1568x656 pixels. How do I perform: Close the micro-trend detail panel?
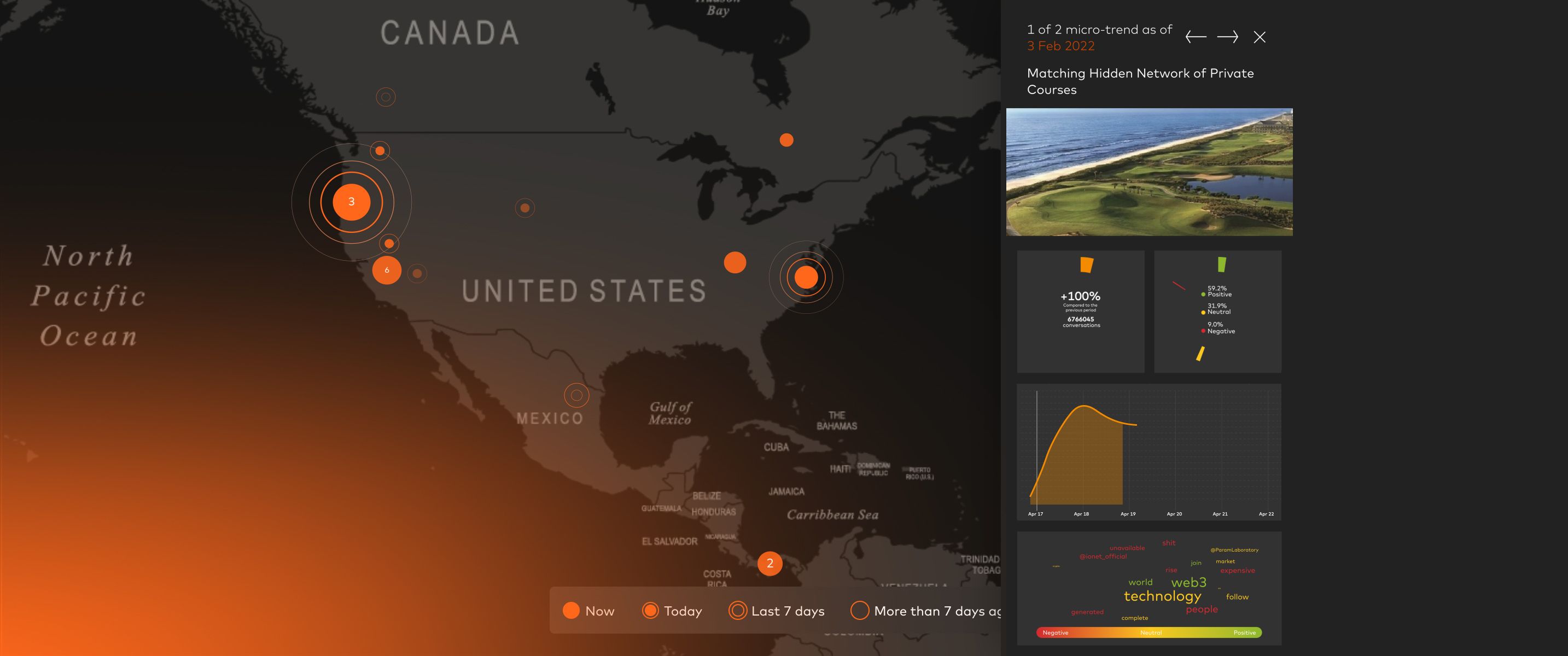(1260, 37)
